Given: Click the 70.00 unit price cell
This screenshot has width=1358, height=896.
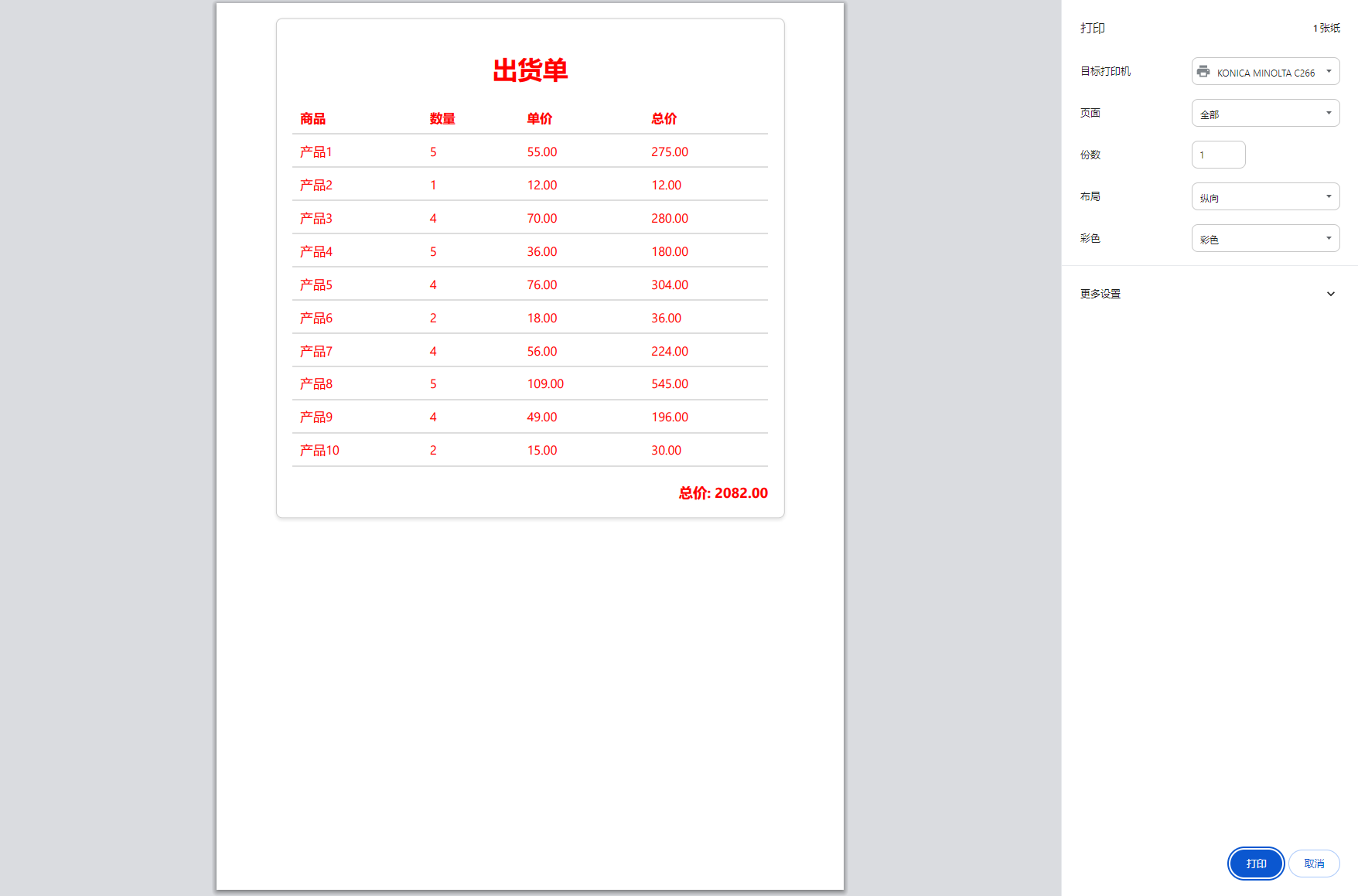Looking at the screenshot, I should (542, 218).
